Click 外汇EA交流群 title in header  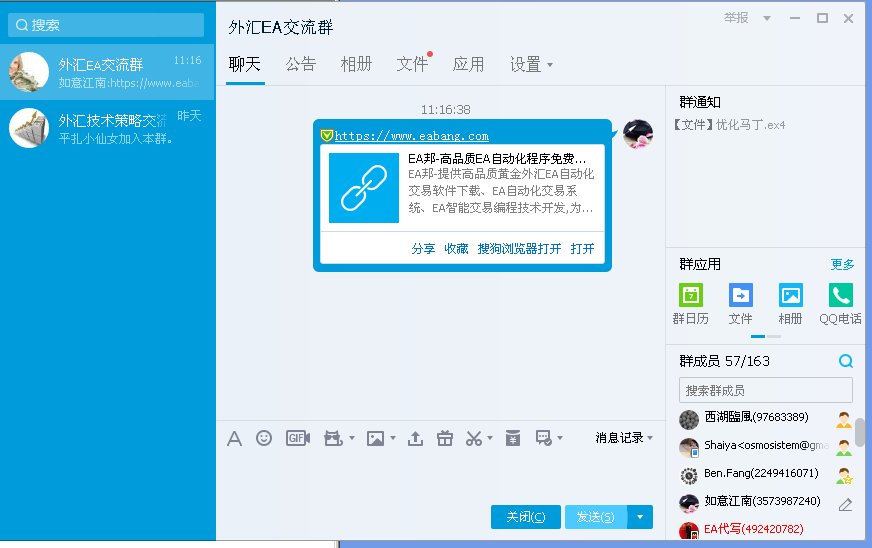coord(280,27)
